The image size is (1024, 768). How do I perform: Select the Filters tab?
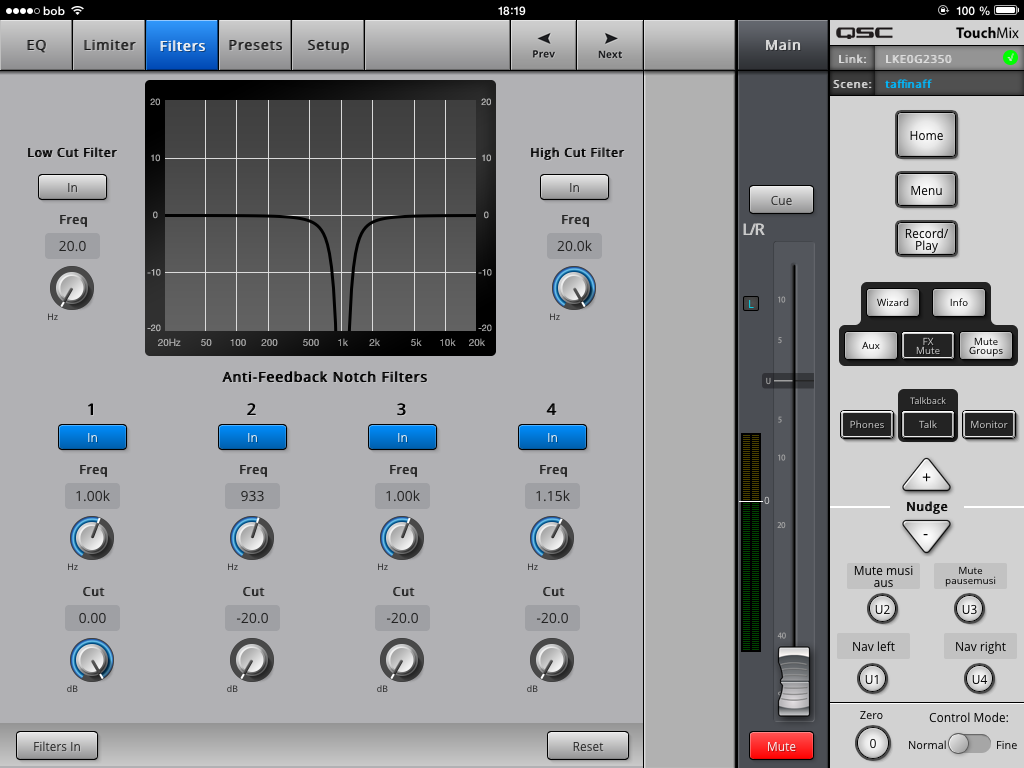pyautogui.click(x=182, y=45)
